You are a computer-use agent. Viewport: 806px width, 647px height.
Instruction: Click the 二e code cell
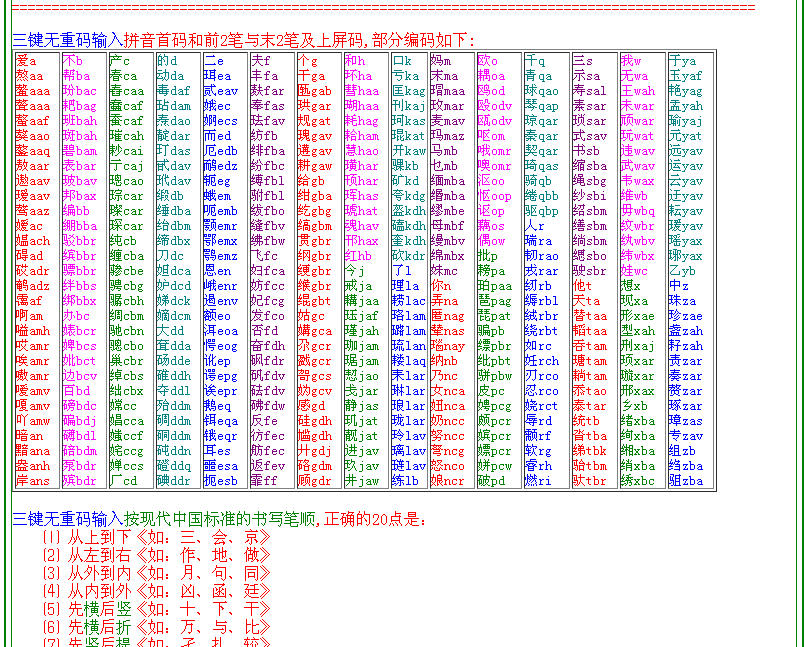click(214, 61)
